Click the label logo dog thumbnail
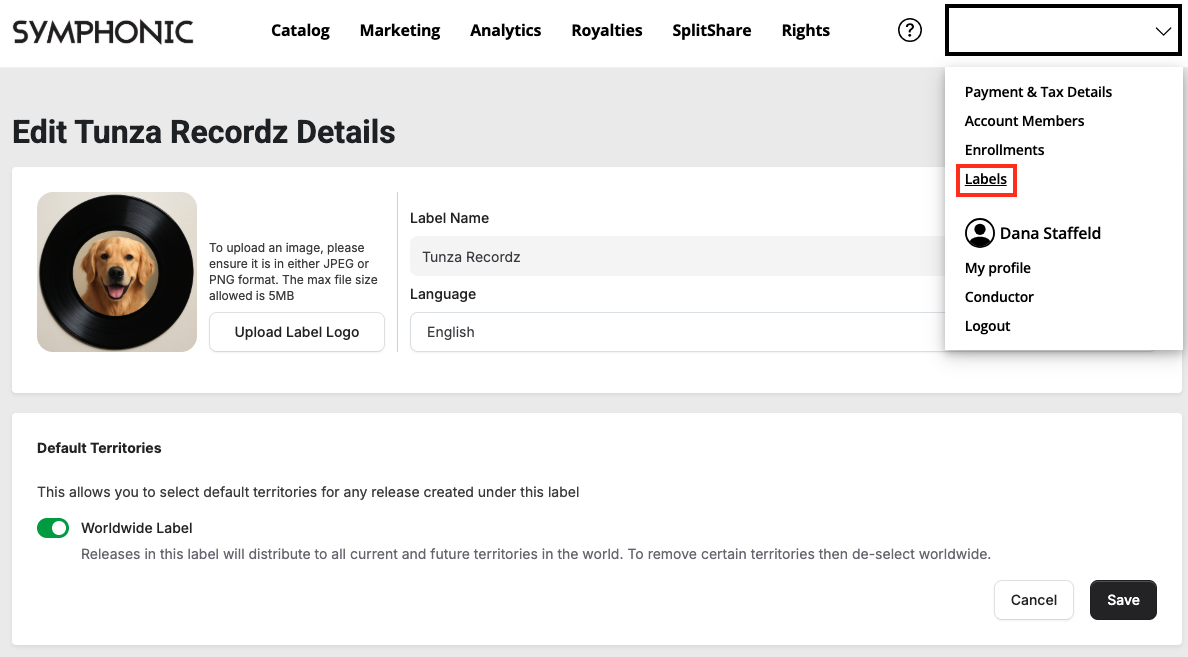This screenshot has width=1188, height=657. click(117, 272)
